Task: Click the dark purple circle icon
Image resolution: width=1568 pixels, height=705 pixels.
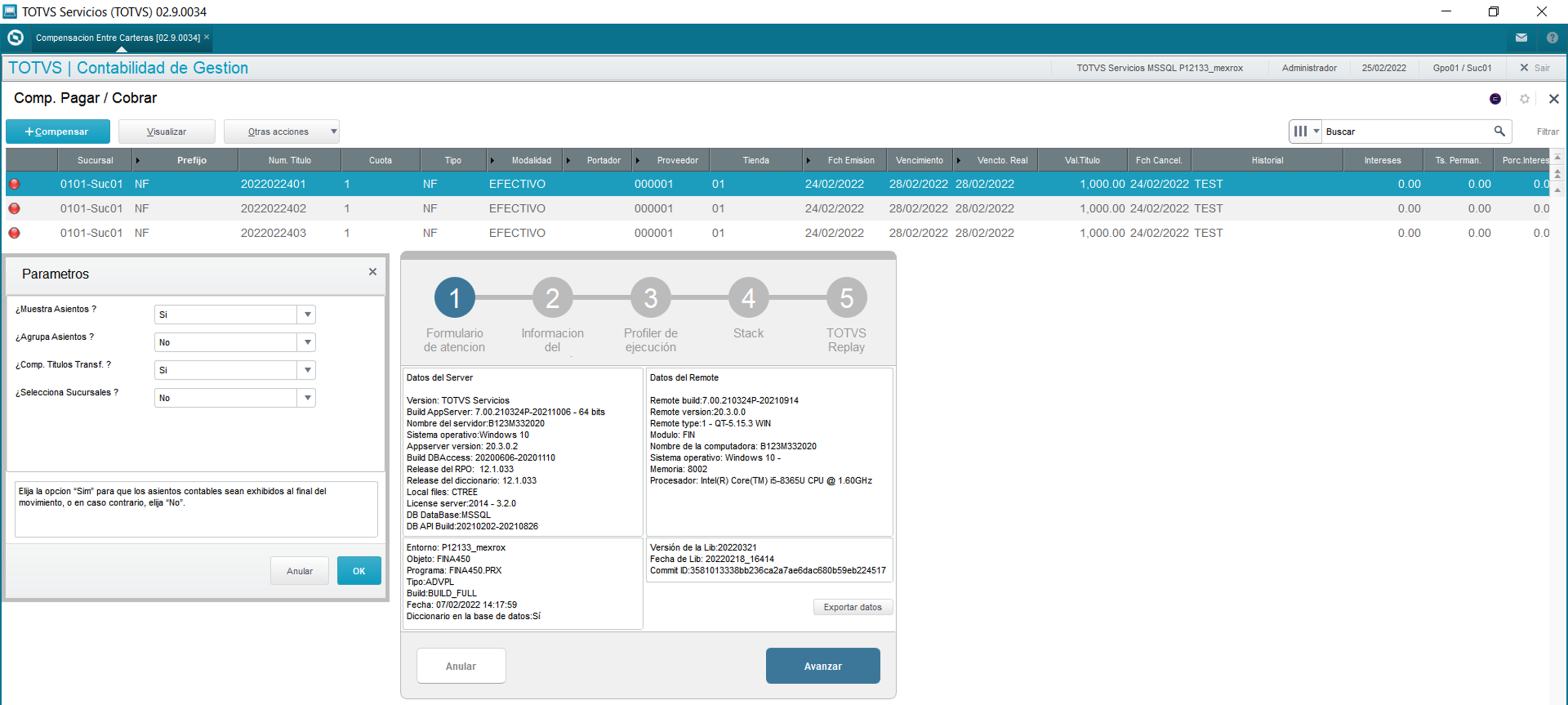Action: pos(1495,99)
